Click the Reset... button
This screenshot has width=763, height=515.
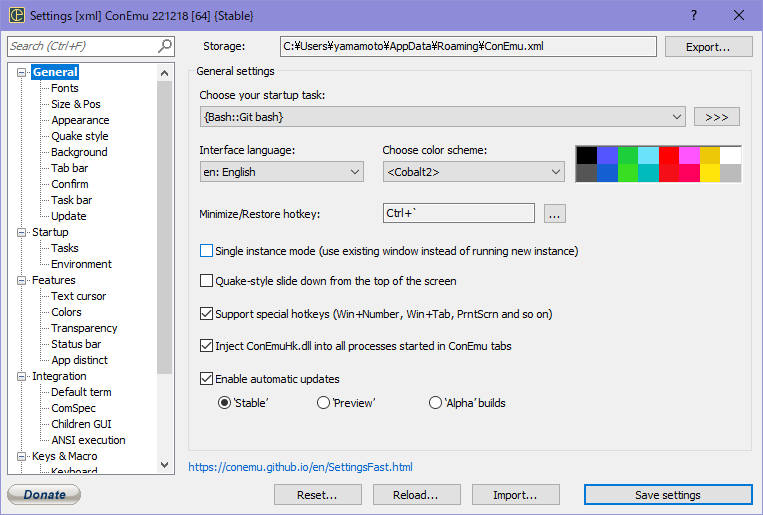coord(317,495)
